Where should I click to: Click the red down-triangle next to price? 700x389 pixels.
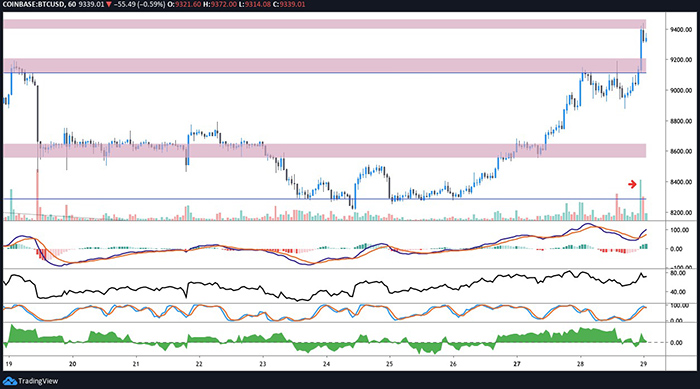(x=108, y=4)
